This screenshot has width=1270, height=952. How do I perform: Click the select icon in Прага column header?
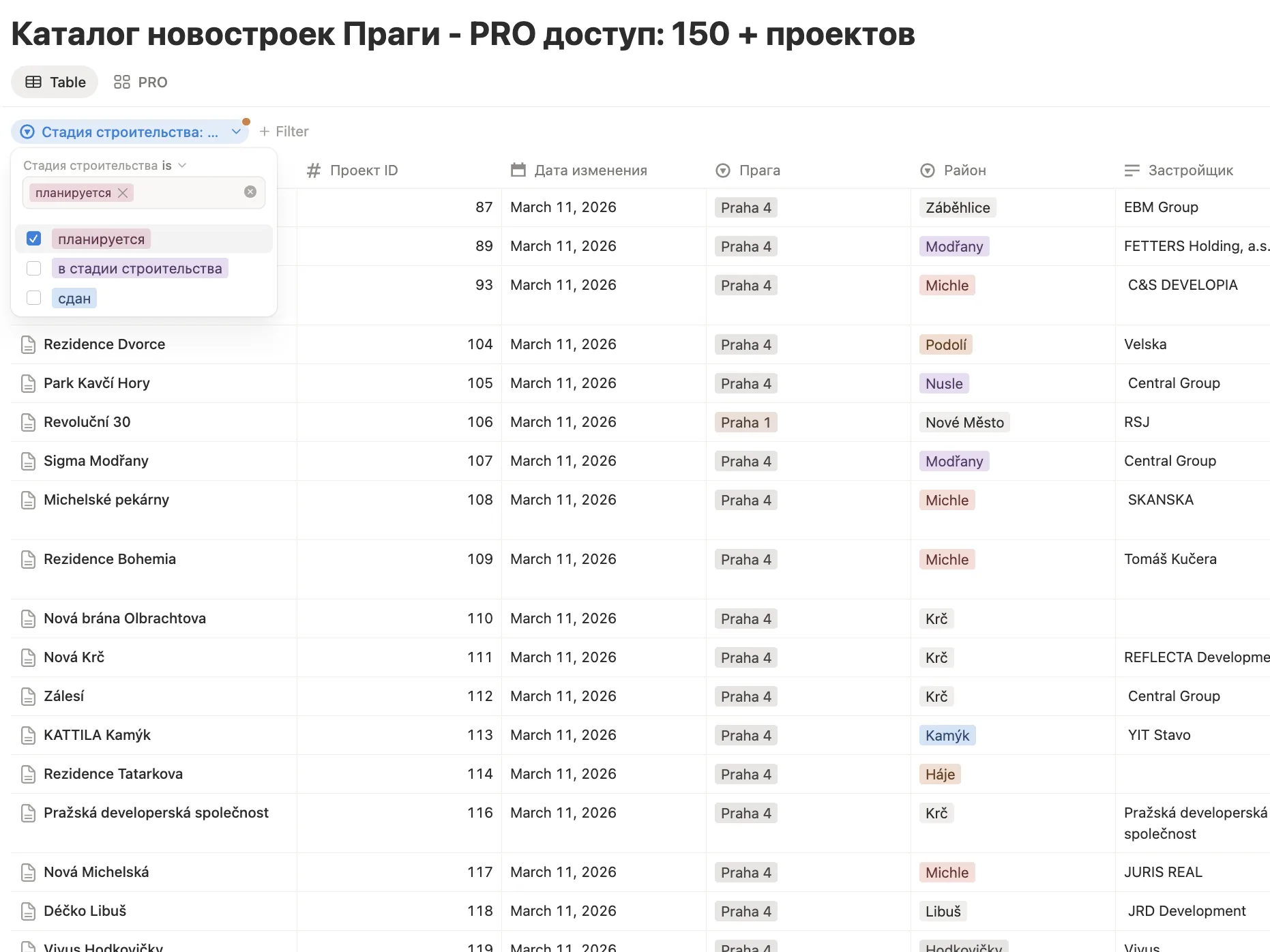coord(723,170)
